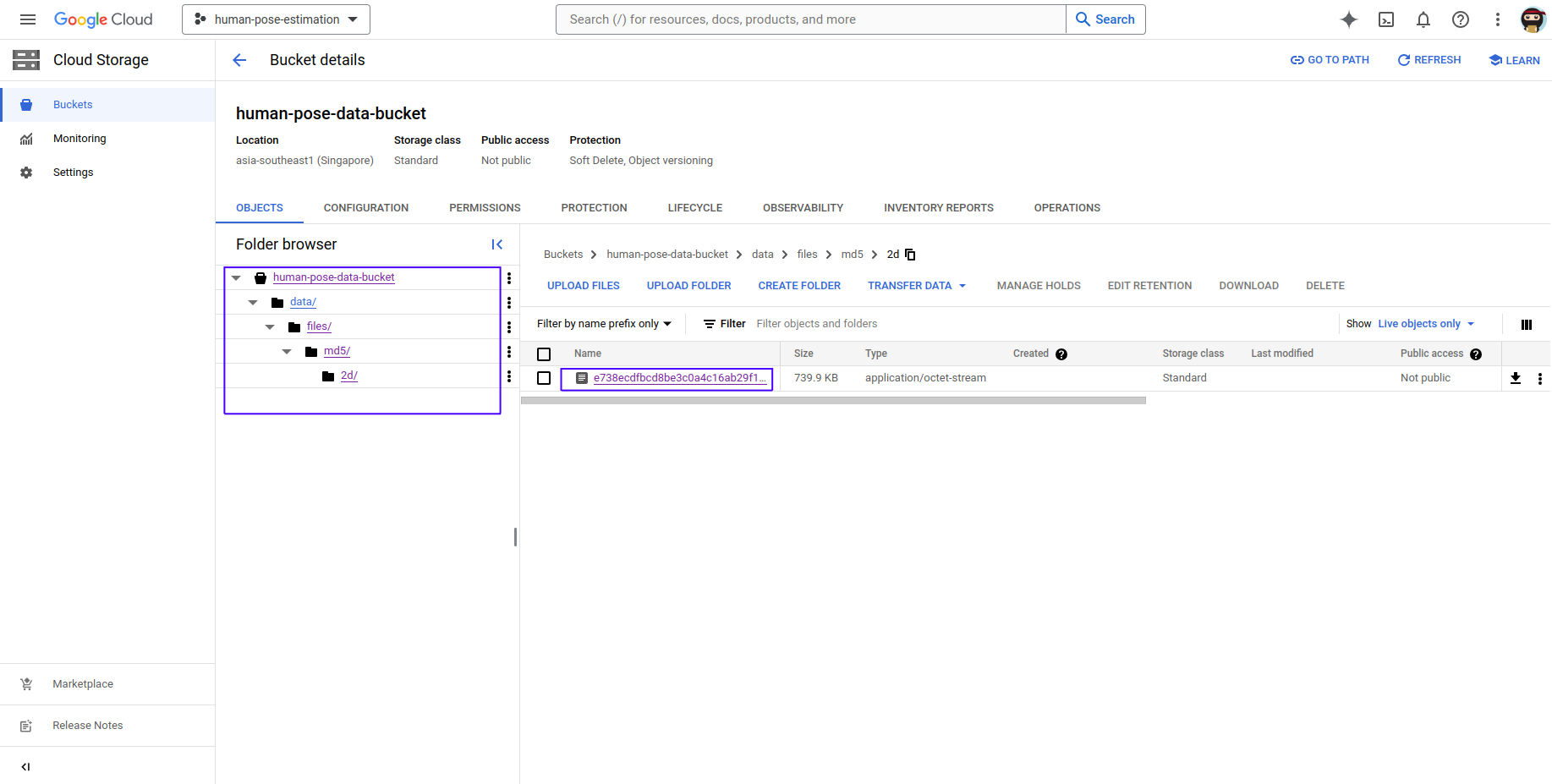Download the e738ecdf object file
Image resolution: width=1552 pixels, height=784 pixels.
click(1516, 378)
